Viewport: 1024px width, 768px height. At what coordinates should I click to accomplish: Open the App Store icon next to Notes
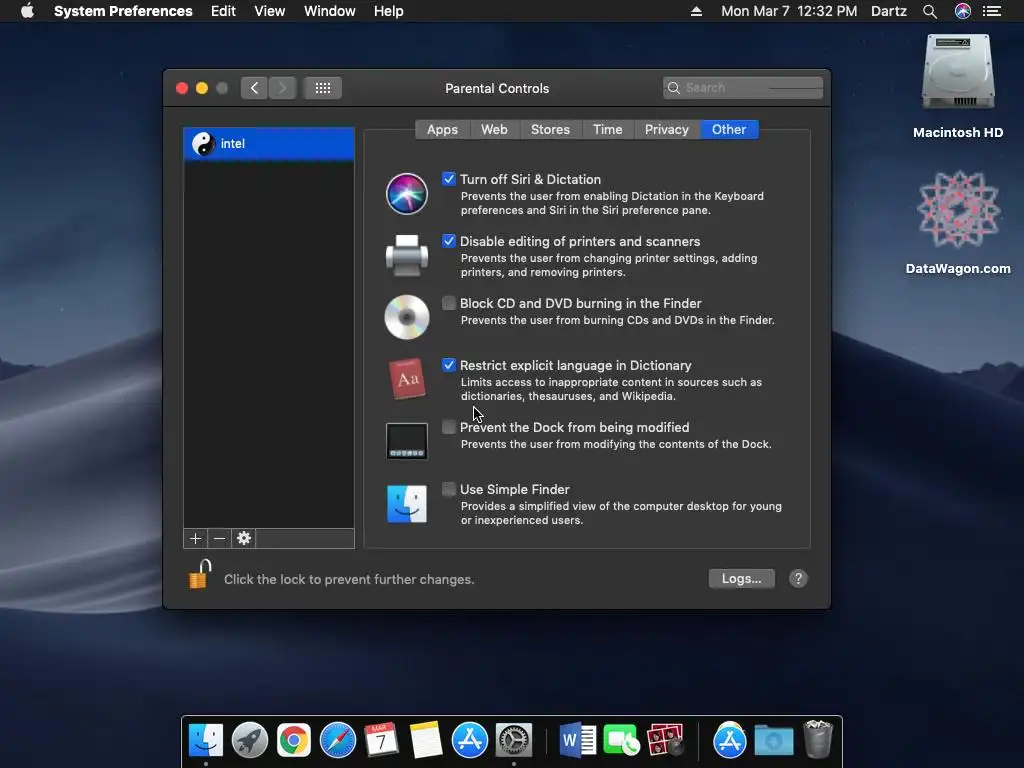click(470, 740)
